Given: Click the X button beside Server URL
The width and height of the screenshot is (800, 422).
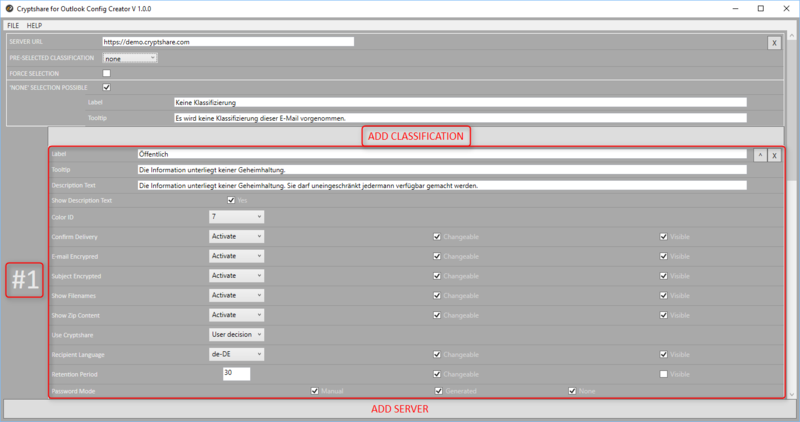Looking at the screenshot, I should [774, 43].
